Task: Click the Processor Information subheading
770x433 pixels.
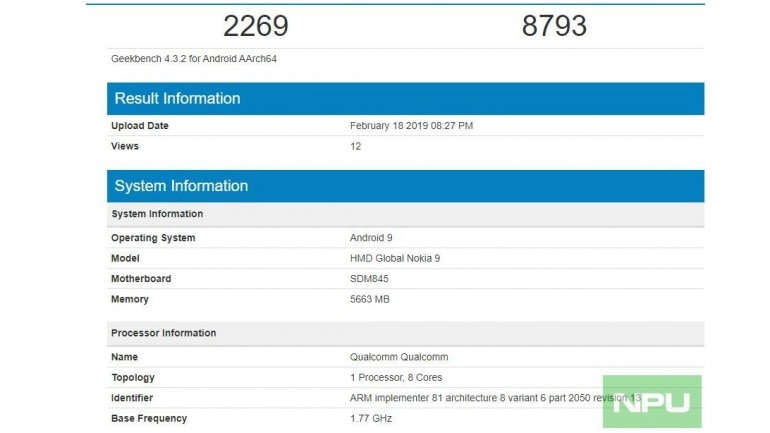Action: click(x=163, y=333)
